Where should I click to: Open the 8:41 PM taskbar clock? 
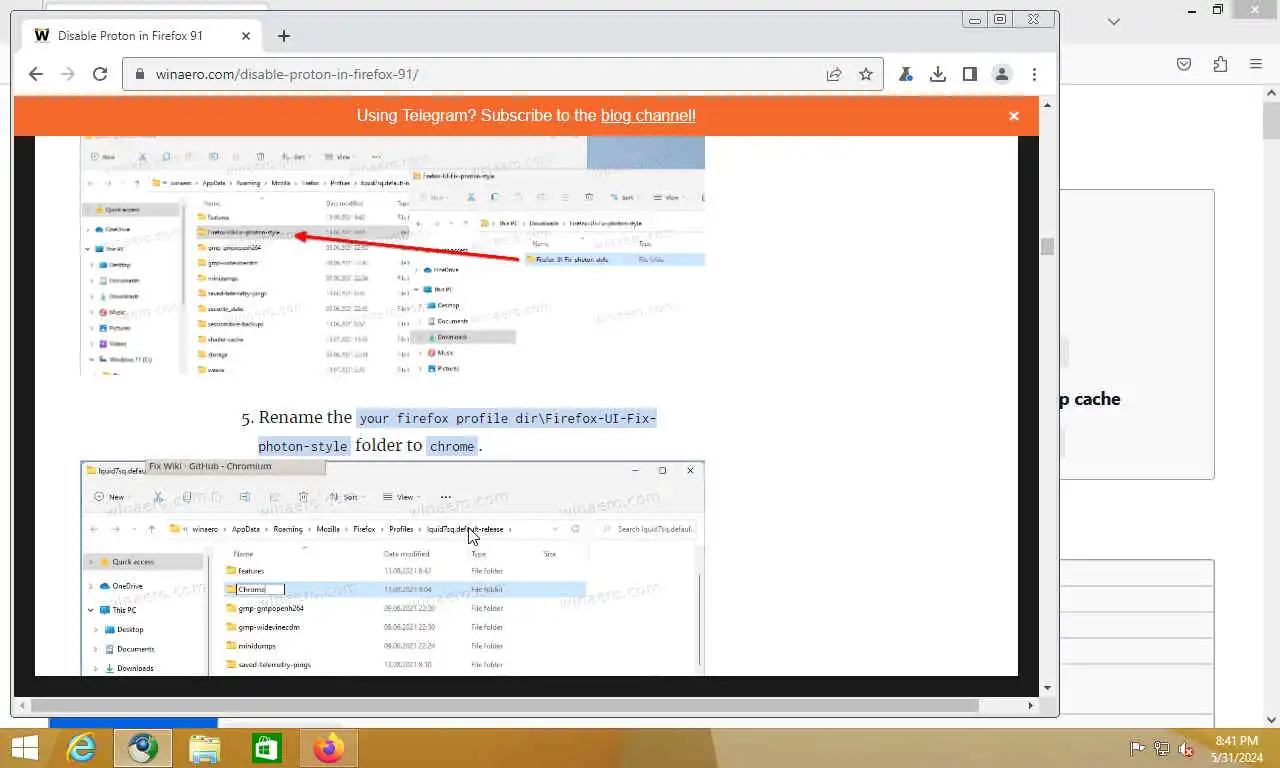click(1237, 749)
